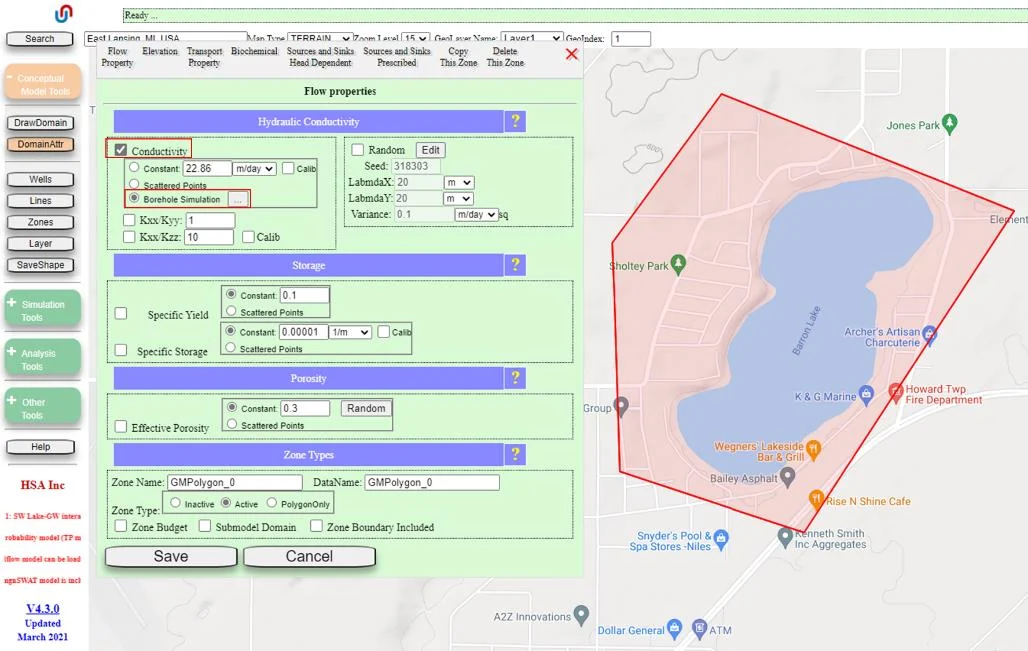Open Sources and Sinks Prescribed tab

click(x=397, y=57)
